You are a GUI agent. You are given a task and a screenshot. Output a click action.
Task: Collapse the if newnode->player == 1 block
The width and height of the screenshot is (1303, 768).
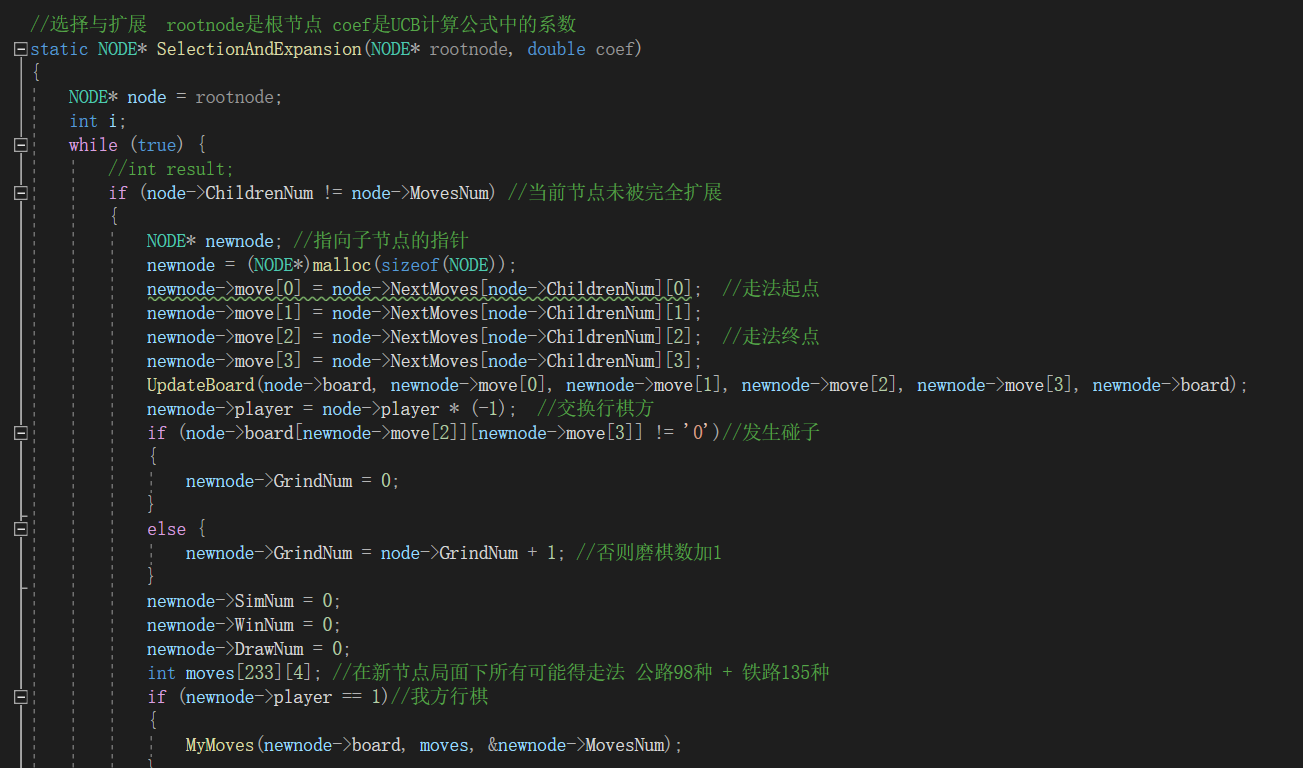[20, 697]
